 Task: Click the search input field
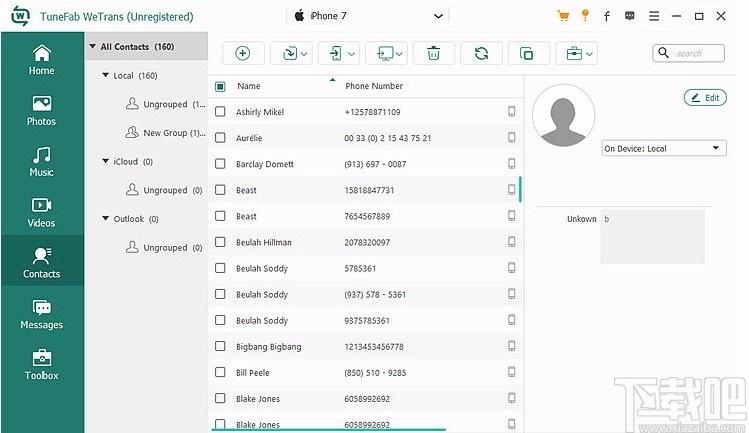tap(689, 53)
